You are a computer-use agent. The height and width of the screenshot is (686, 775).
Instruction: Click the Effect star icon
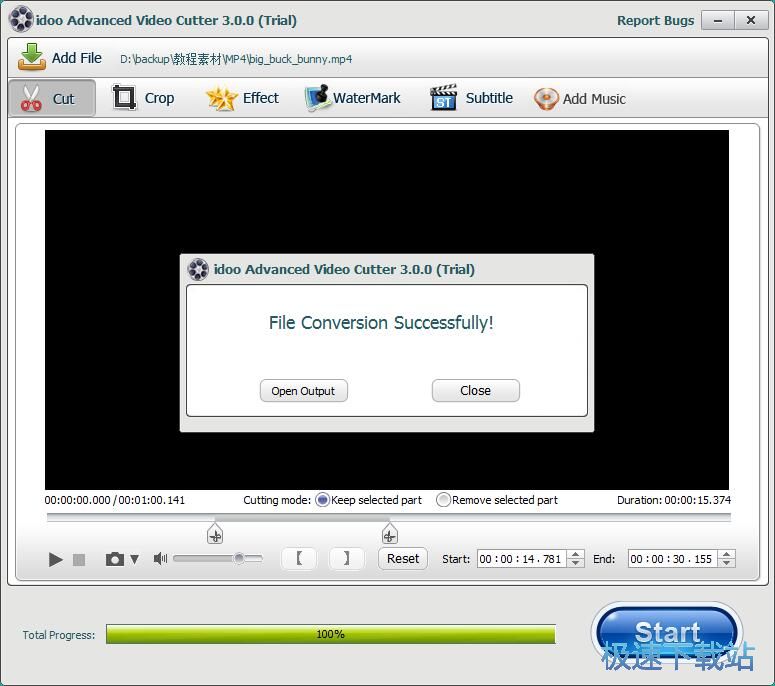pos(221,98)
